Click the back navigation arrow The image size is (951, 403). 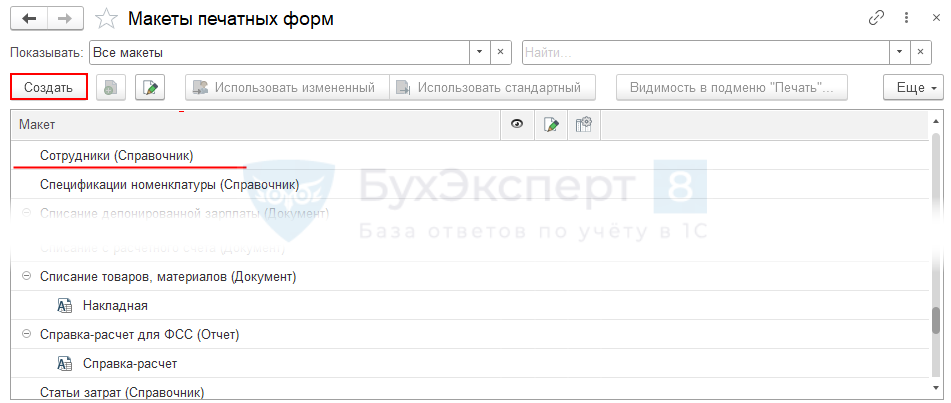pyautogui.click(x=27, y=18)
